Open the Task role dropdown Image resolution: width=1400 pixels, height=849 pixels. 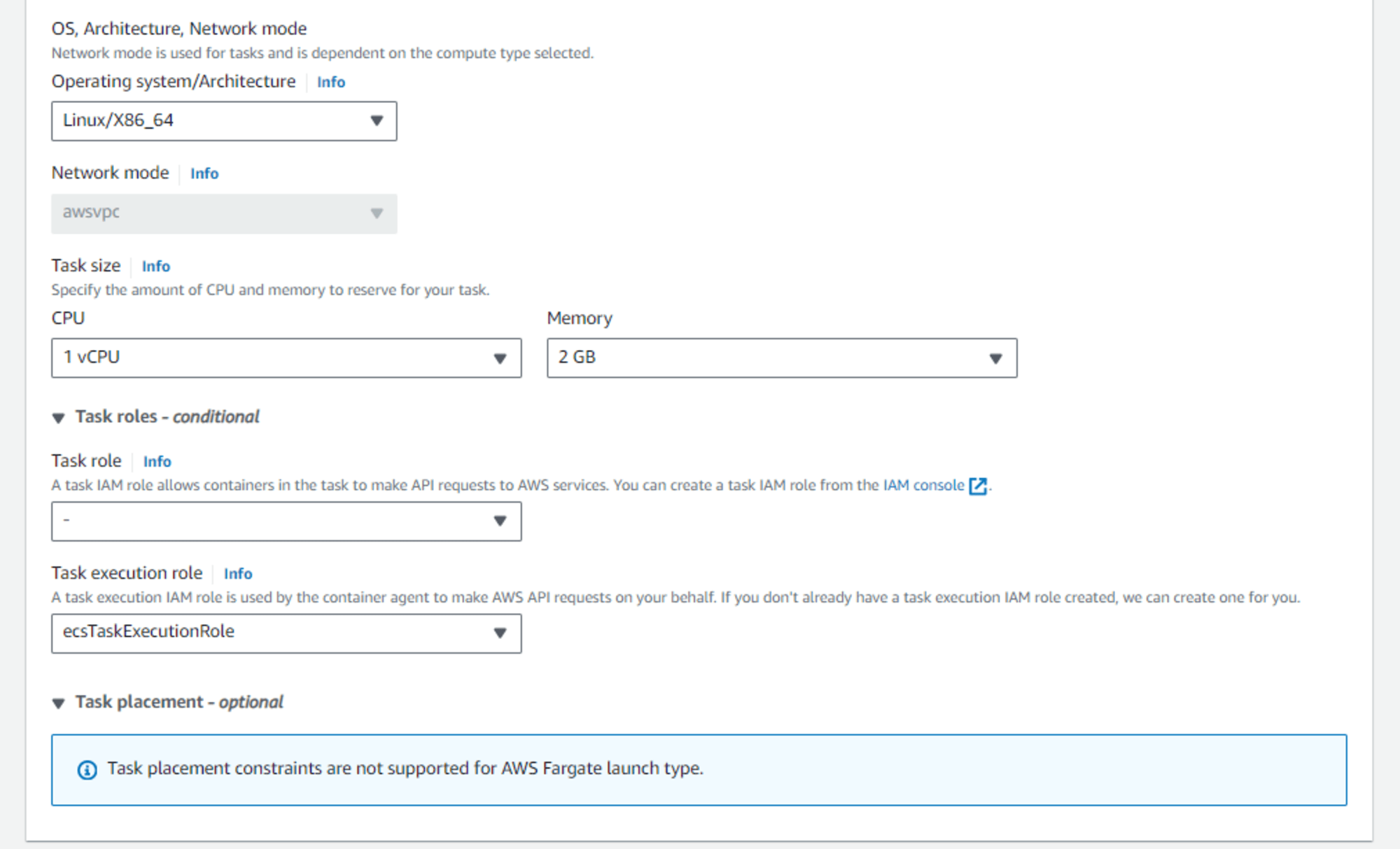click(286, 521)
